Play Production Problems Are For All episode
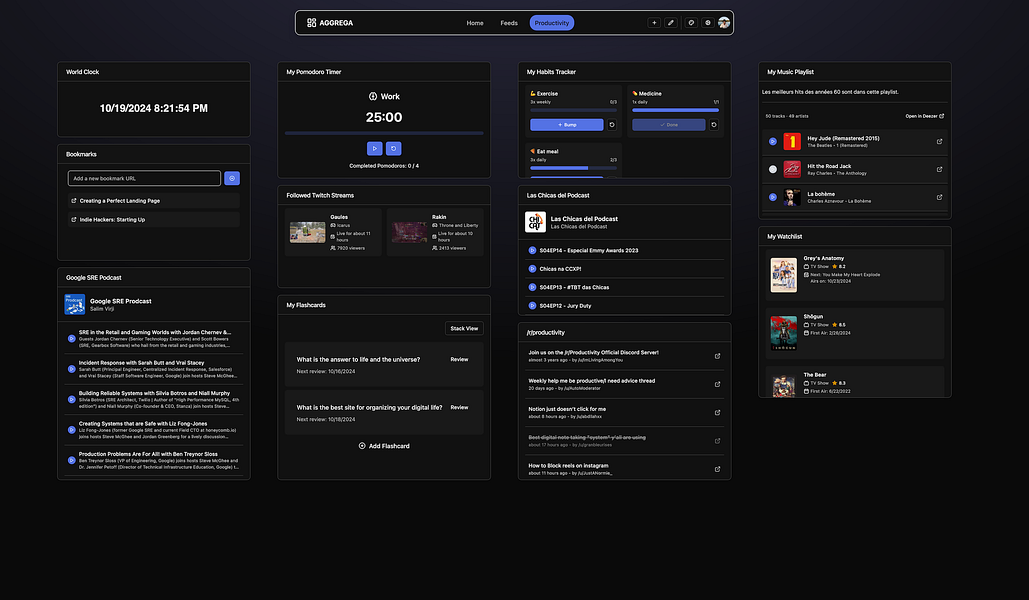Screen dimensions: 1029x600 tap(72, 460)
